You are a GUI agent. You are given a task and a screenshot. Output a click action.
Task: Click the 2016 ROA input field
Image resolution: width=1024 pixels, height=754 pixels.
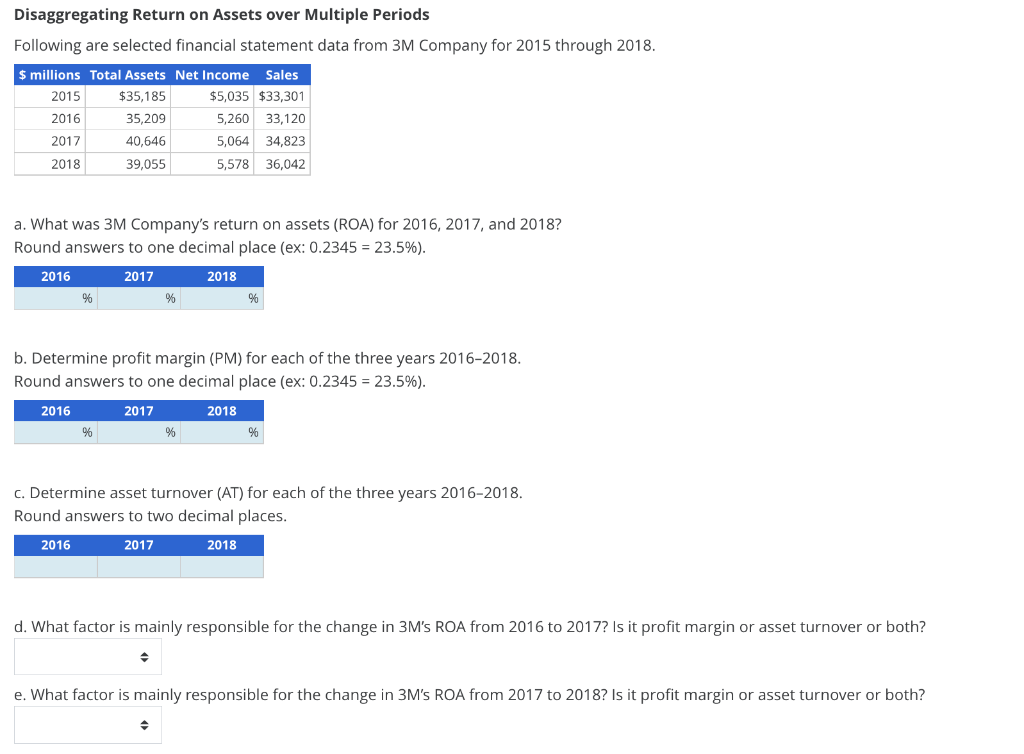[55, 297]
